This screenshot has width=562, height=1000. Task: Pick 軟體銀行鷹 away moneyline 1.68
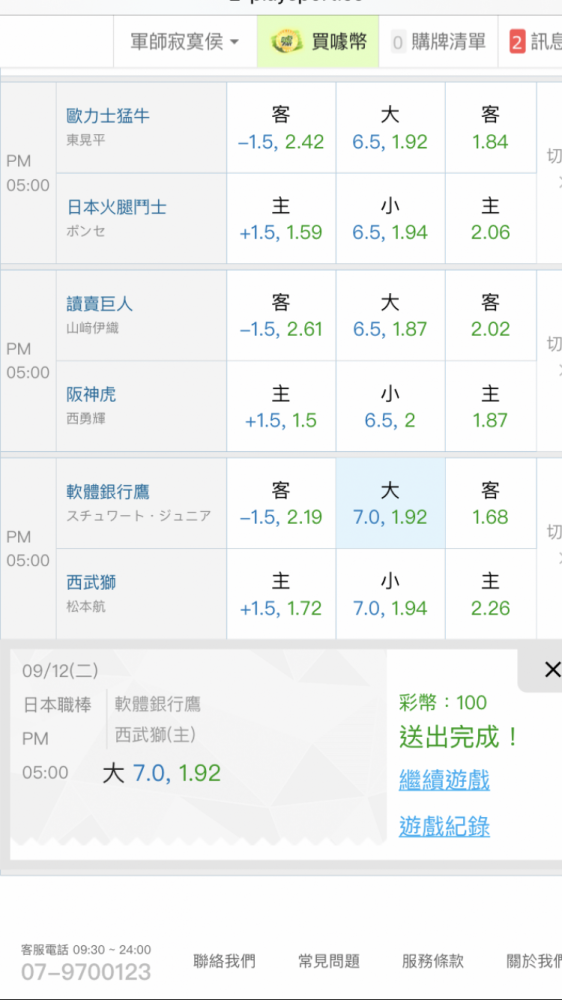tap(490, 503)
